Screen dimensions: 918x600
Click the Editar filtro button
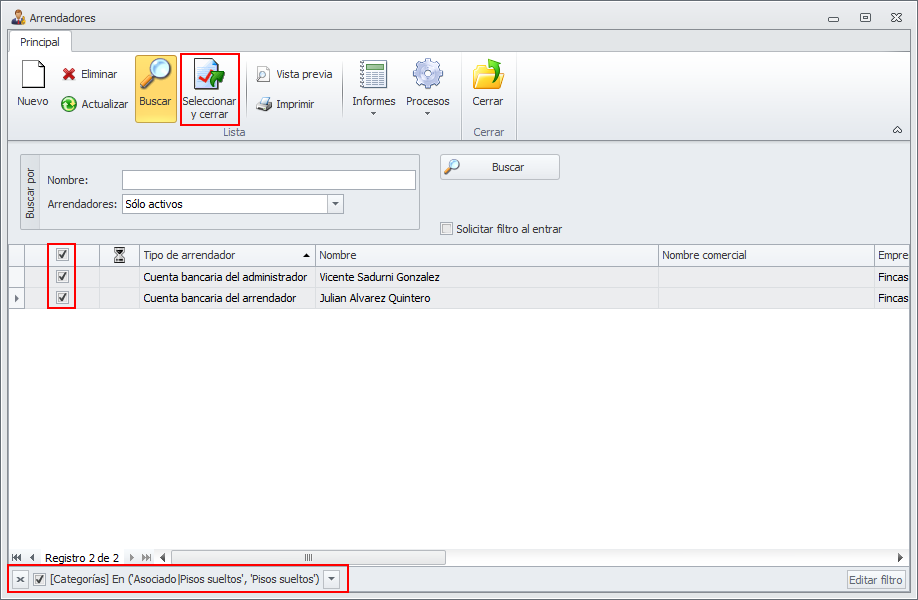876,580
